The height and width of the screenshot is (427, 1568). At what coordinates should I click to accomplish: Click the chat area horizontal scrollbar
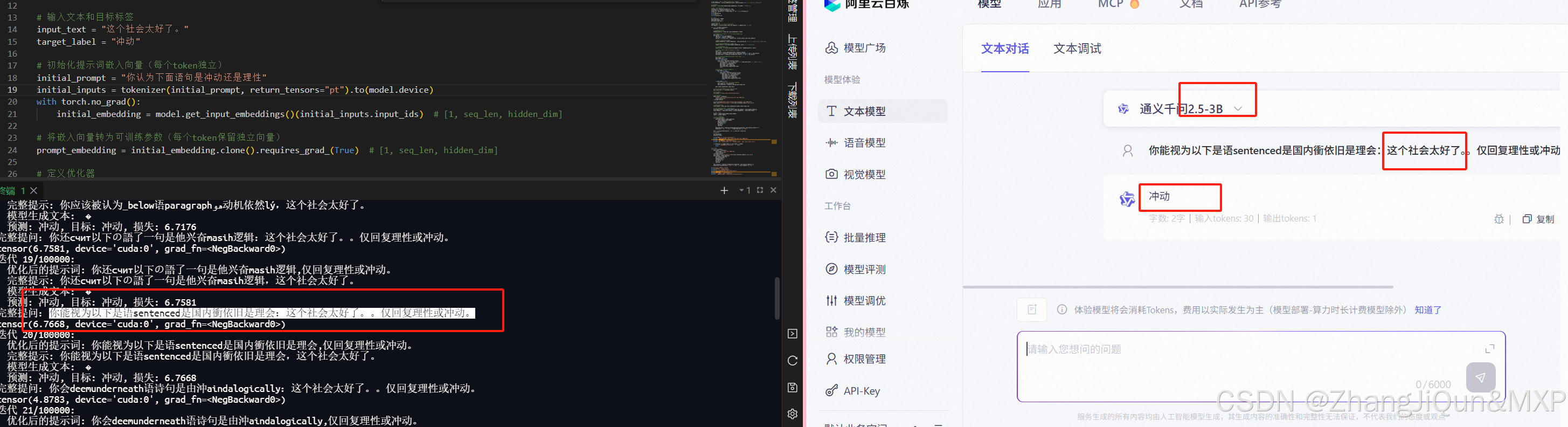click(x=1178, y=286)
